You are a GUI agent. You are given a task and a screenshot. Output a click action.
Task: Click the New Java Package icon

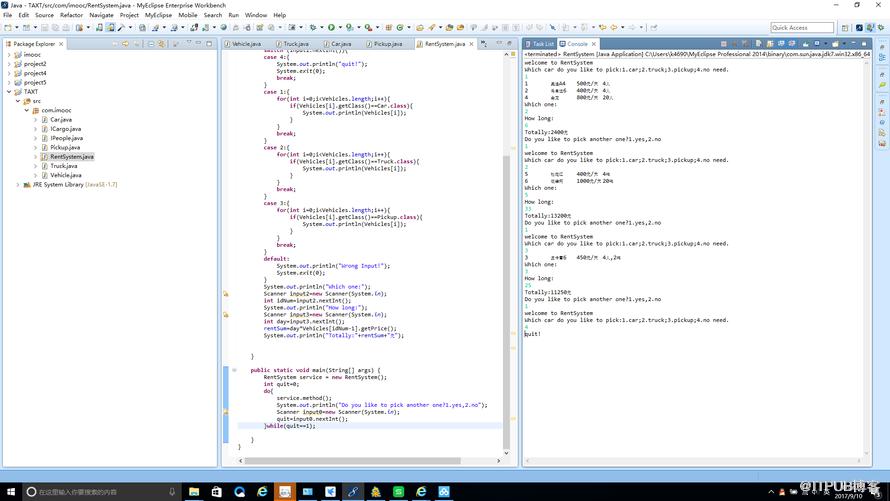point(388,27)
